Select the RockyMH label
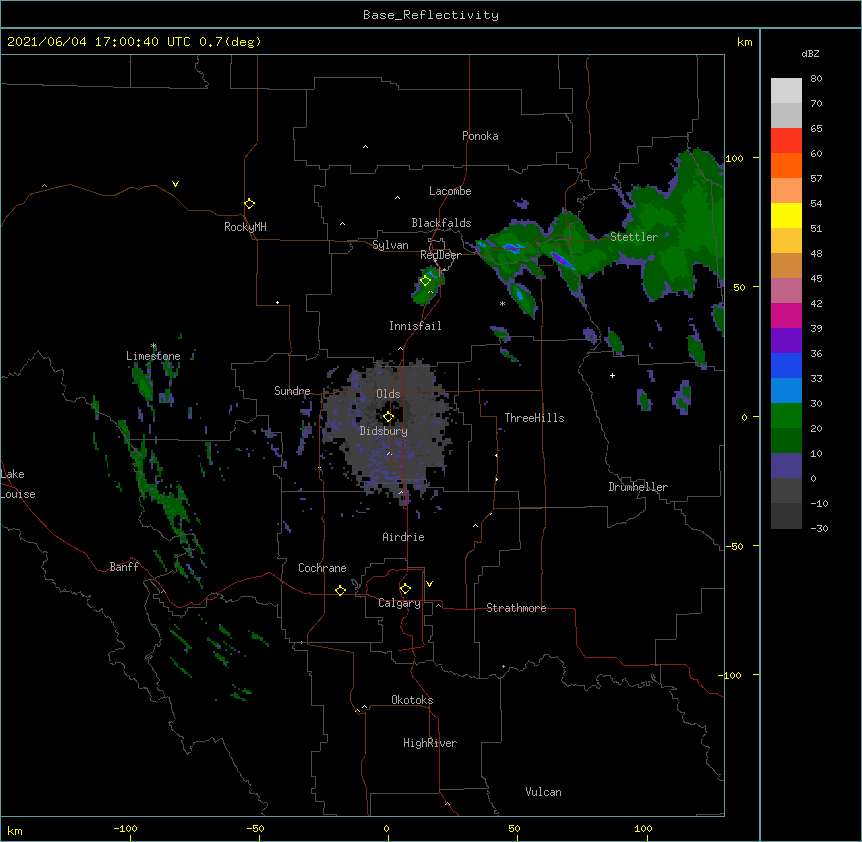The image size is (862, 842). (245, 227)
